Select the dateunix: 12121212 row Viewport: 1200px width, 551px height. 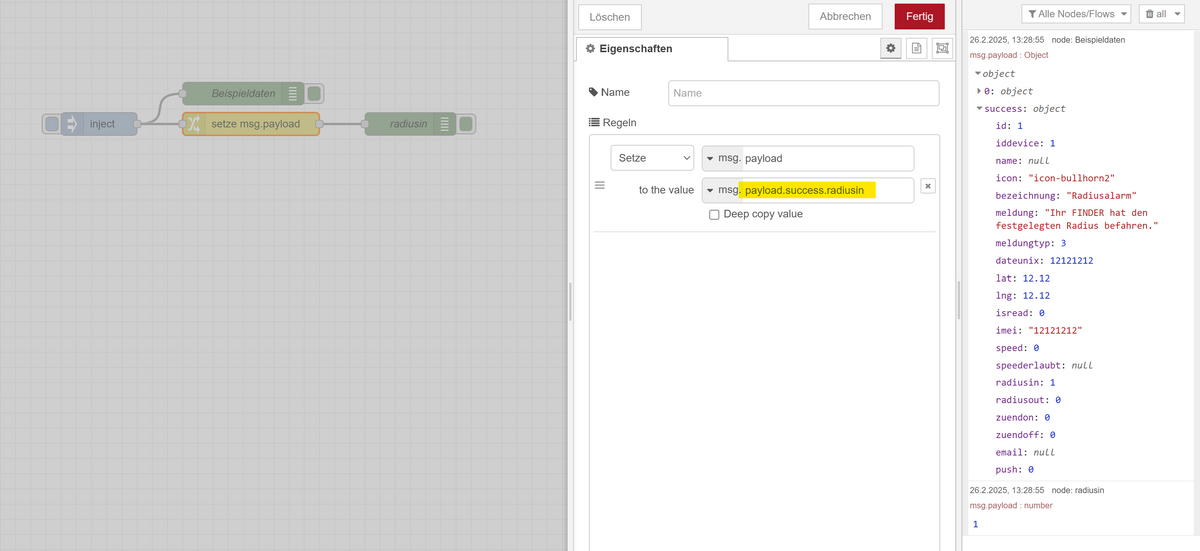pyautogui.click(x=1044, y=260)
